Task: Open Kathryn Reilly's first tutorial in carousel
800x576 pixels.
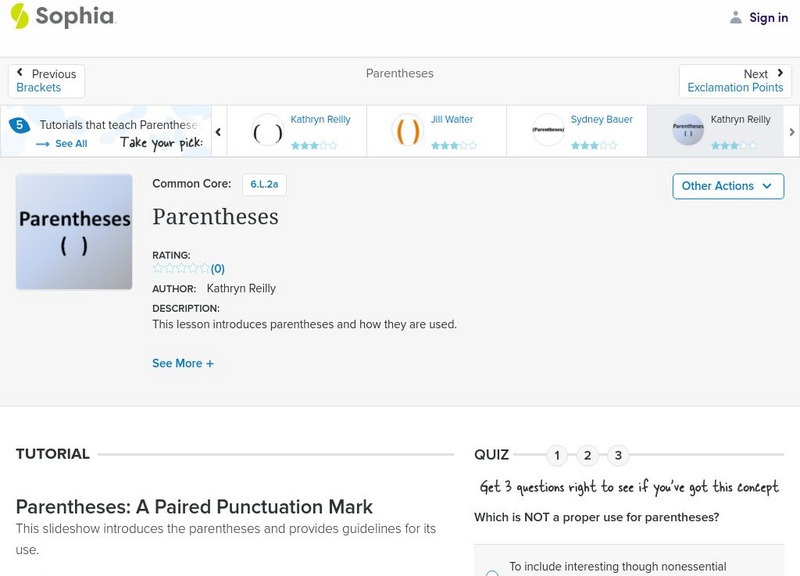Action: pyautogui.click(x=268, y=131)
